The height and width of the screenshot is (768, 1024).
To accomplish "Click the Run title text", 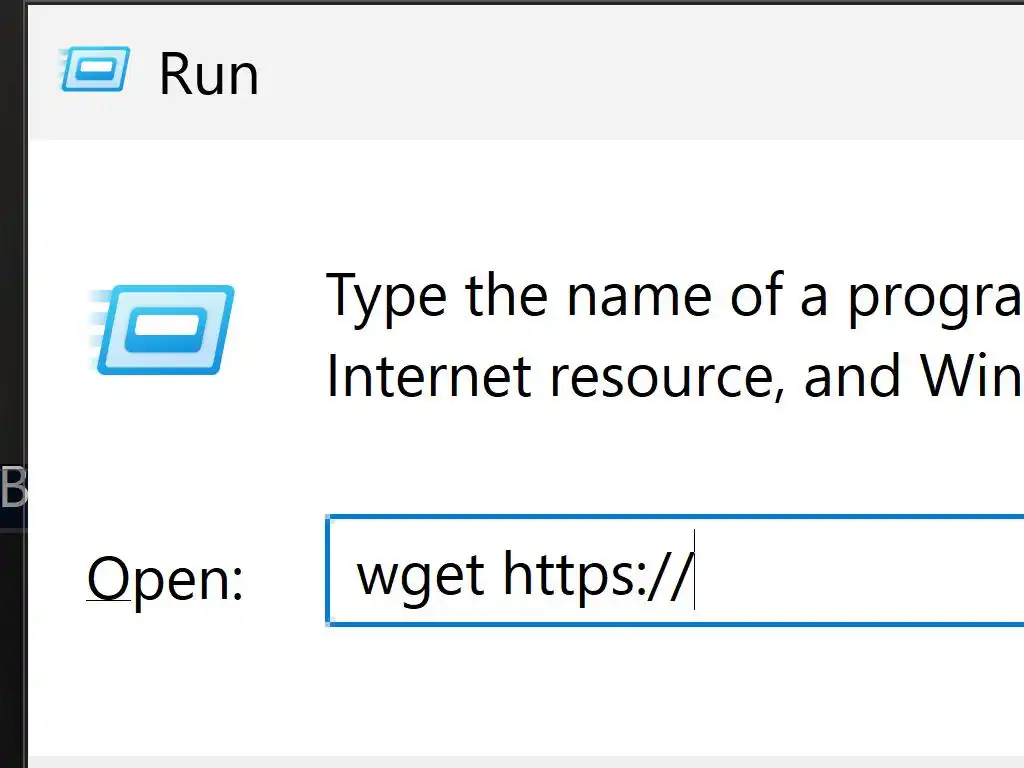I will (209, 74).
